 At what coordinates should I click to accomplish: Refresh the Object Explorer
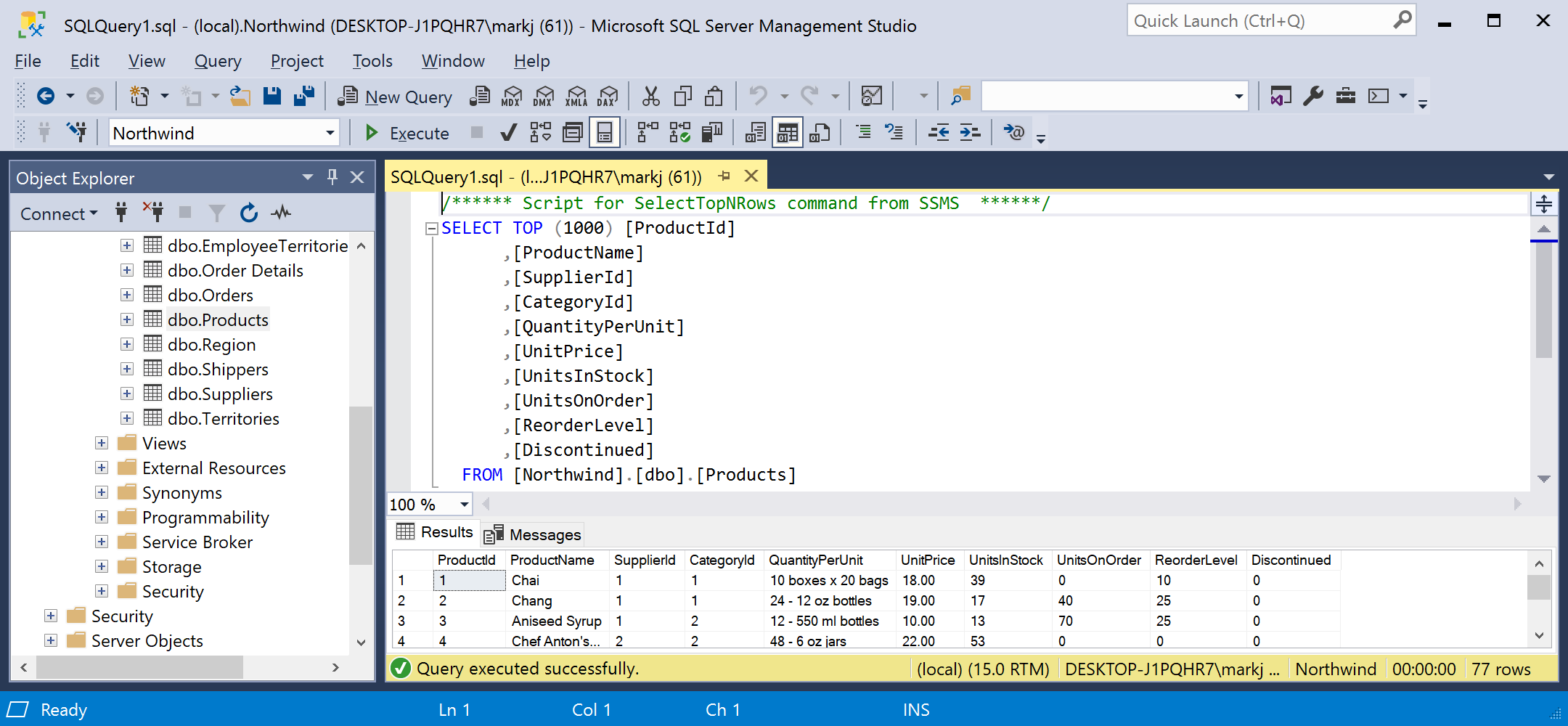tap(249, 213)
